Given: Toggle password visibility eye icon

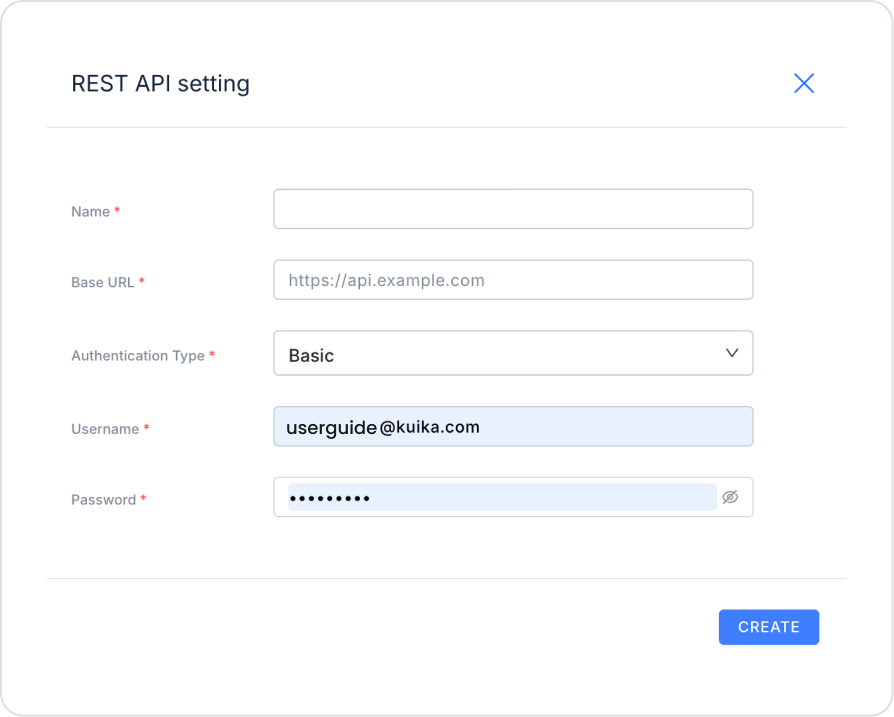Looking at the screenshot, I should click(x=730, y=497).
